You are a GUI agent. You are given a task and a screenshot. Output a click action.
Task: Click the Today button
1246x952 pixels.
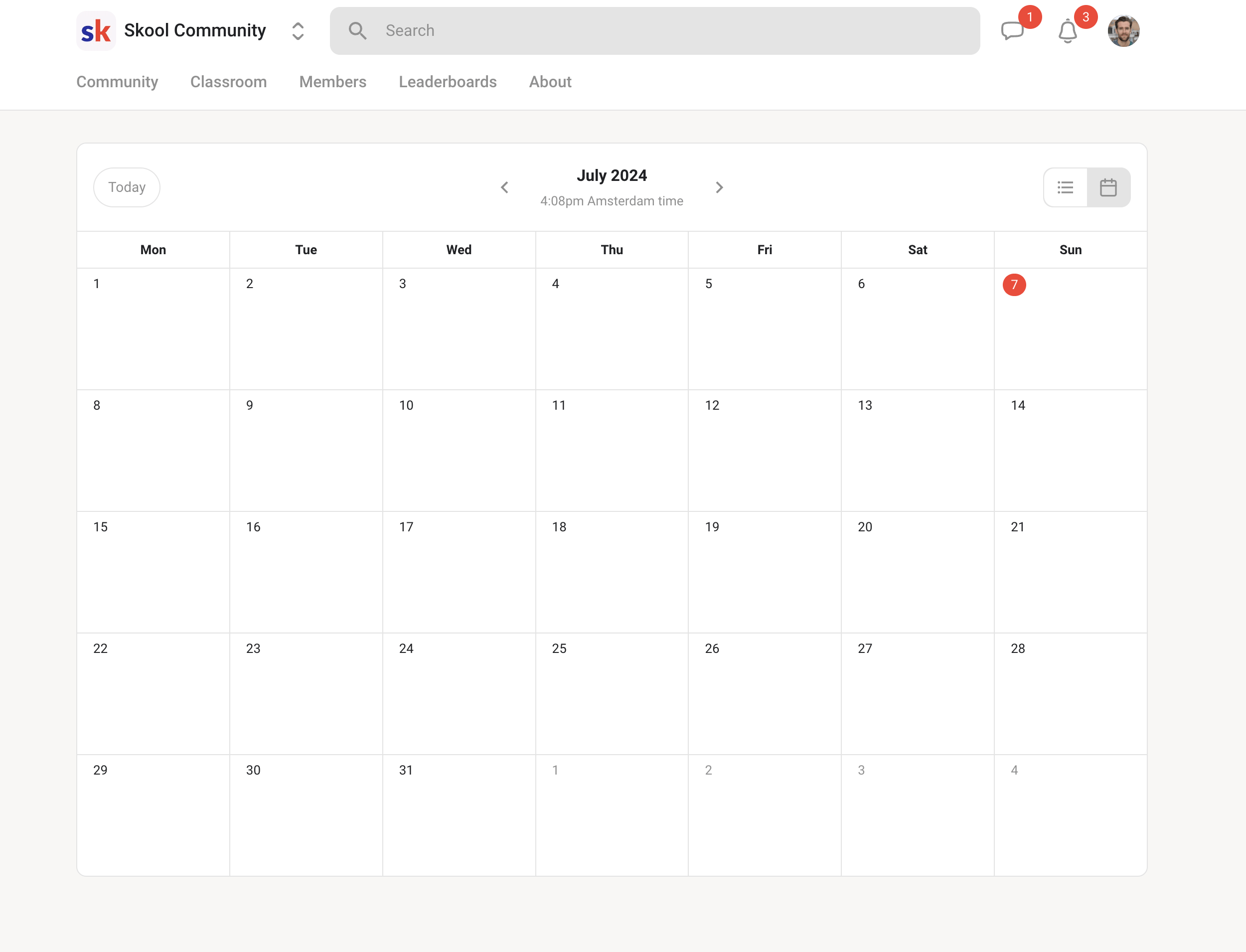[127, 187]
